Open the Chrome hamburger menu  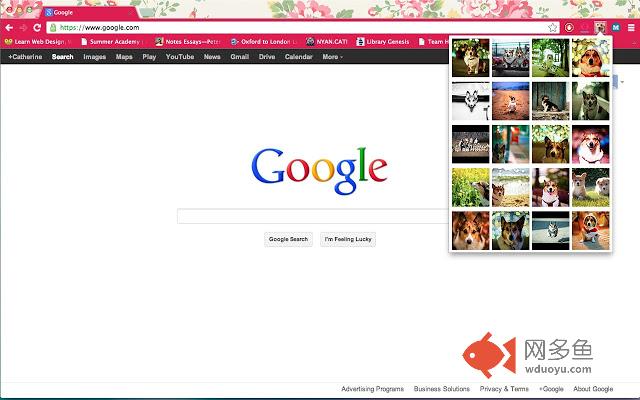pos(631,27)
